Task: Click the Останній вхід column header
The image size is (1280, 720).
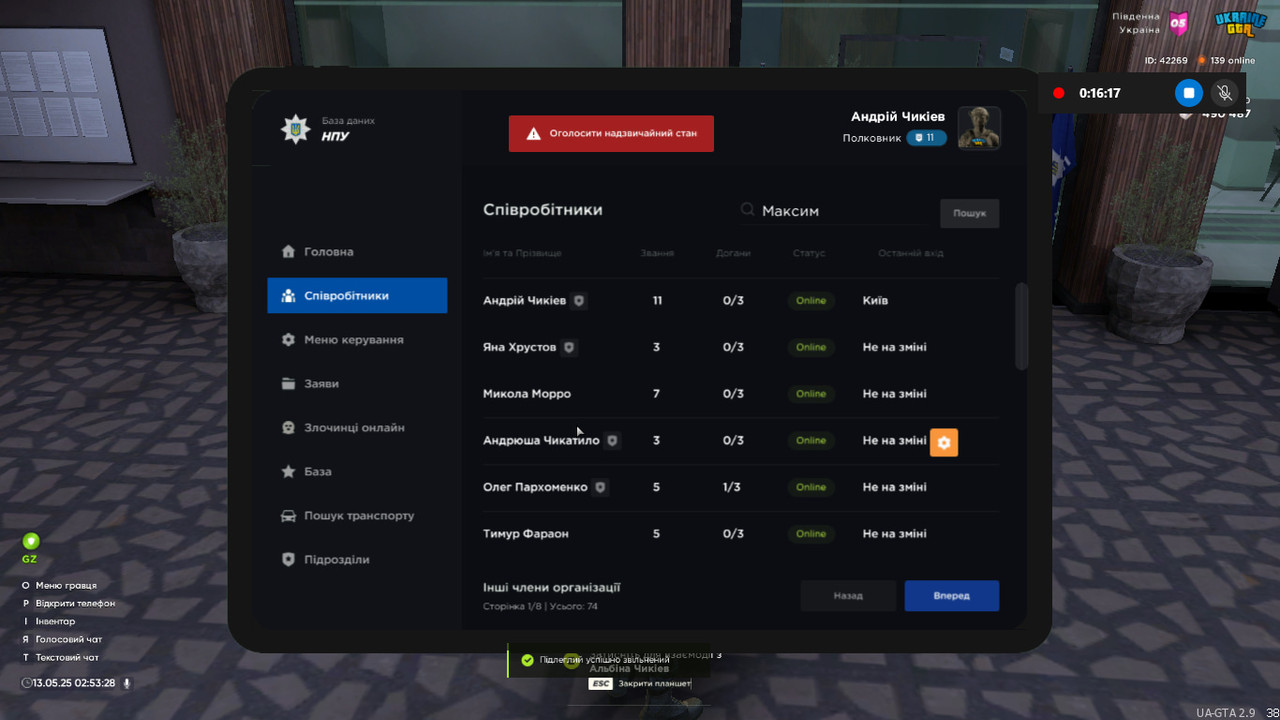Action: click(911, 254)
